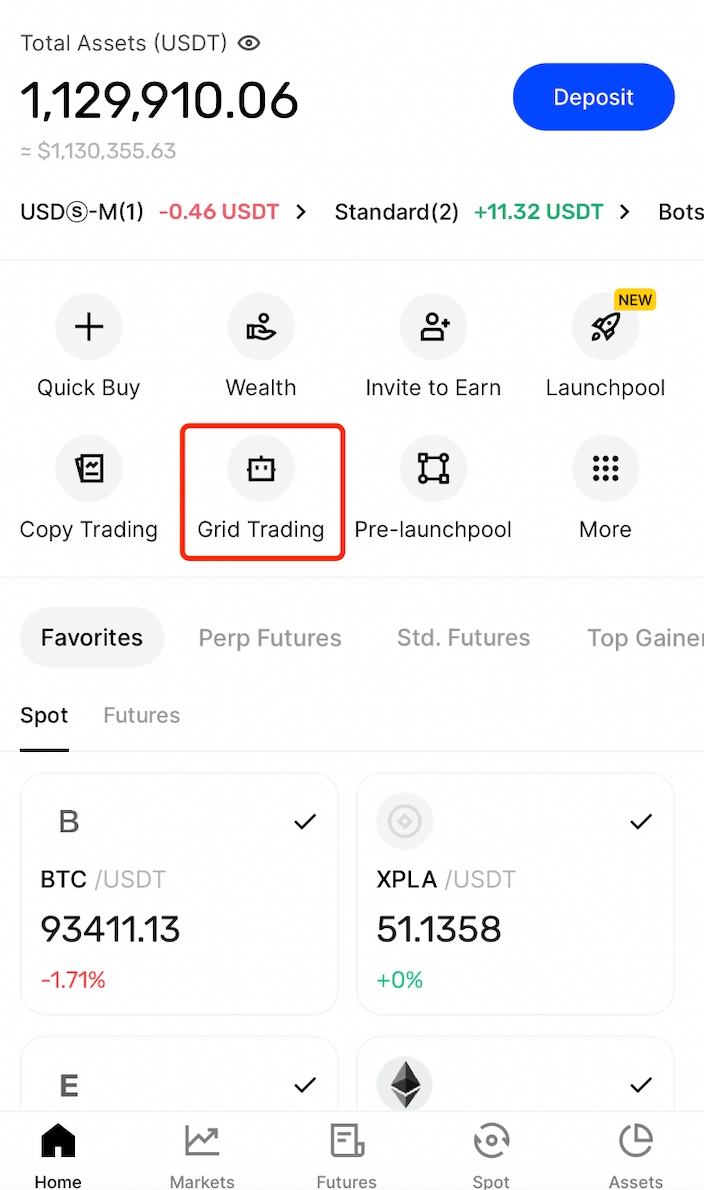The width and height of the screenshot is (704, 1190).
Task: Switch to Perp Futures tab
Action: [x=270, y=638]
